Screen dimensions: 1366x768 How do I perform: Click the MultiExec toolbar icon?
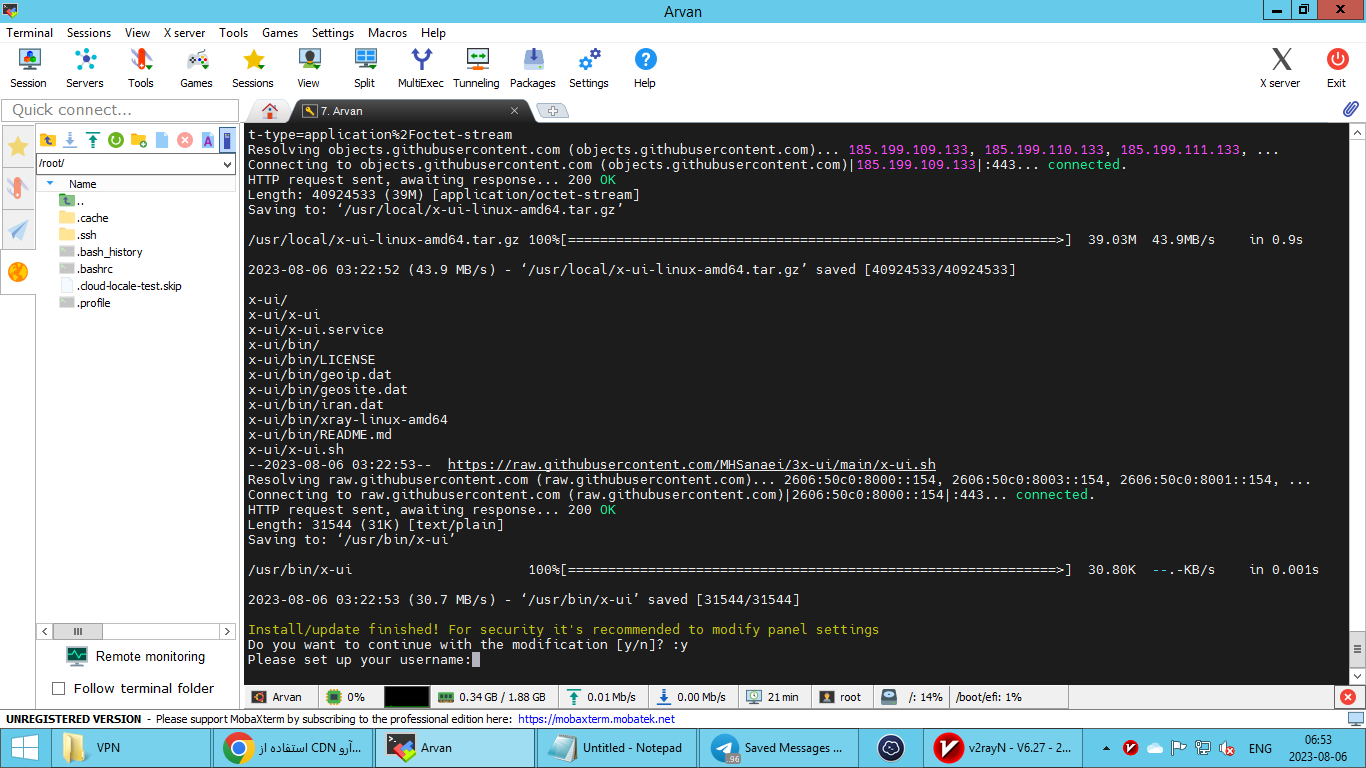420,68
